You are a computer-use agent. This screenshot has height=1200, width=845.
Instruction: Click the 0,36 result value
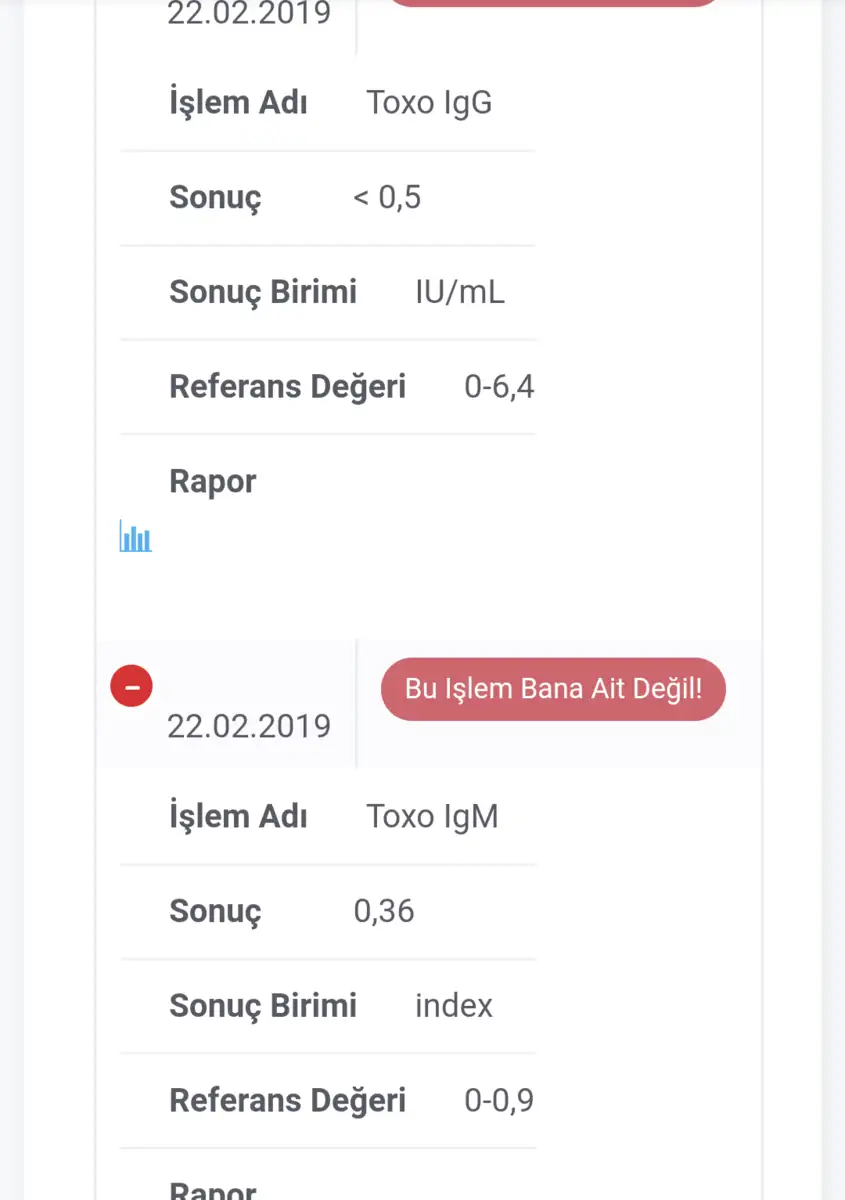click(x=384, y=911)
